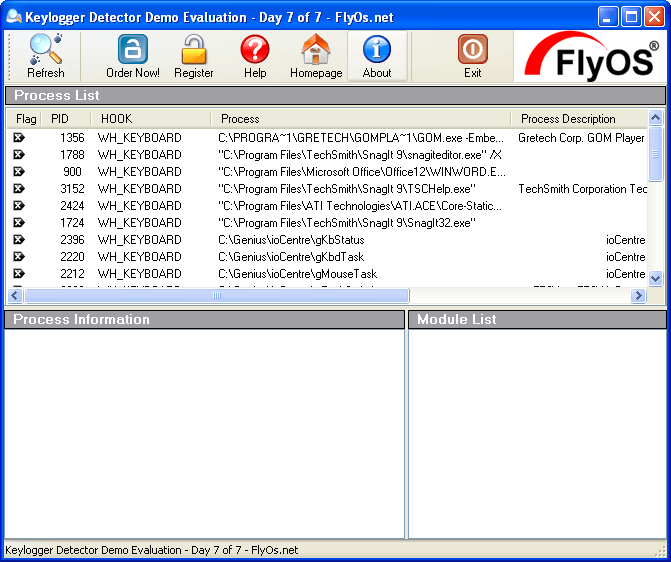Viewport: 671px width, 562px height.
Task: Close the Keylogger Detector window
Action: (654, 17)
